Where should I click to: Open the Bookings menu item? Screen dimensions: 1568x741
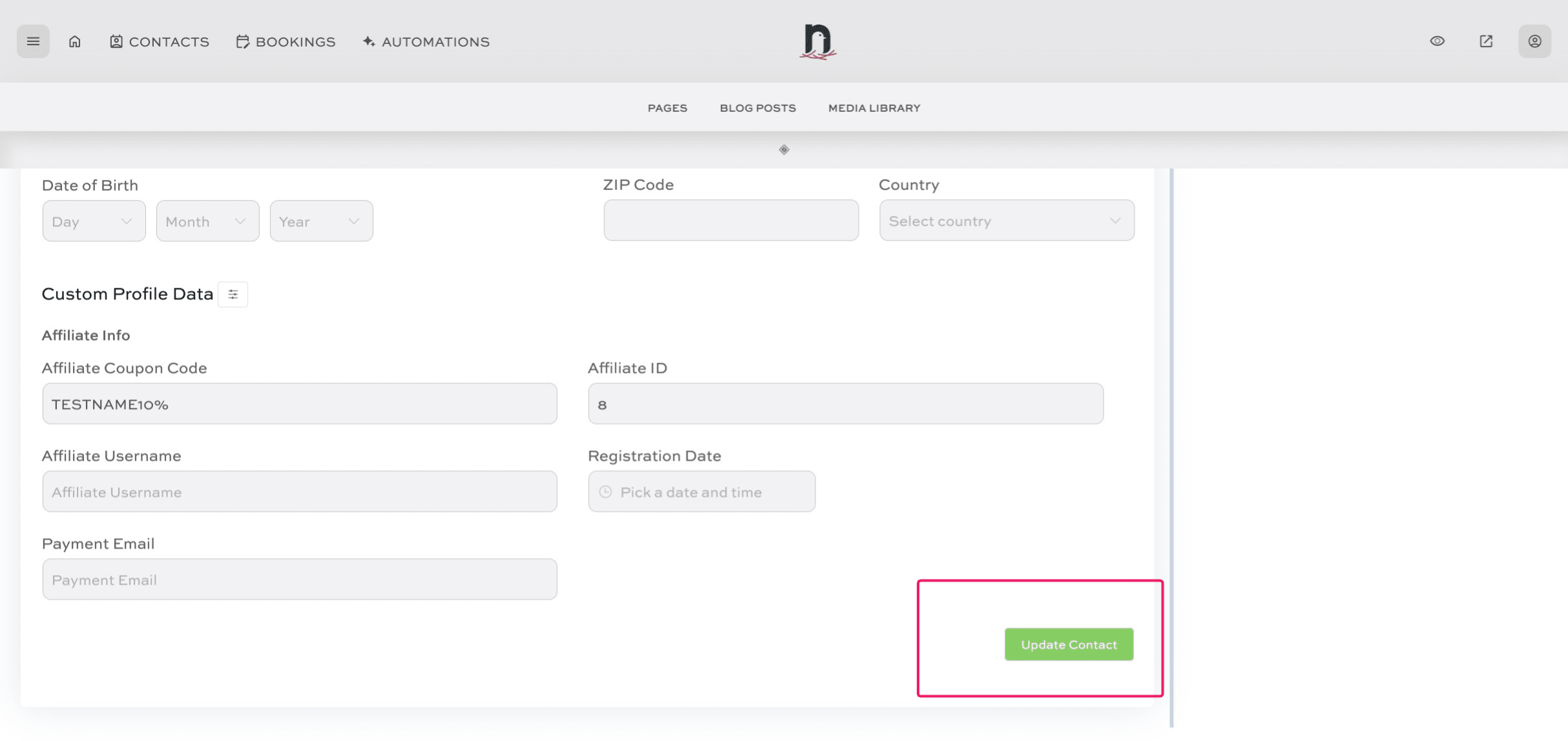point(286,42)
